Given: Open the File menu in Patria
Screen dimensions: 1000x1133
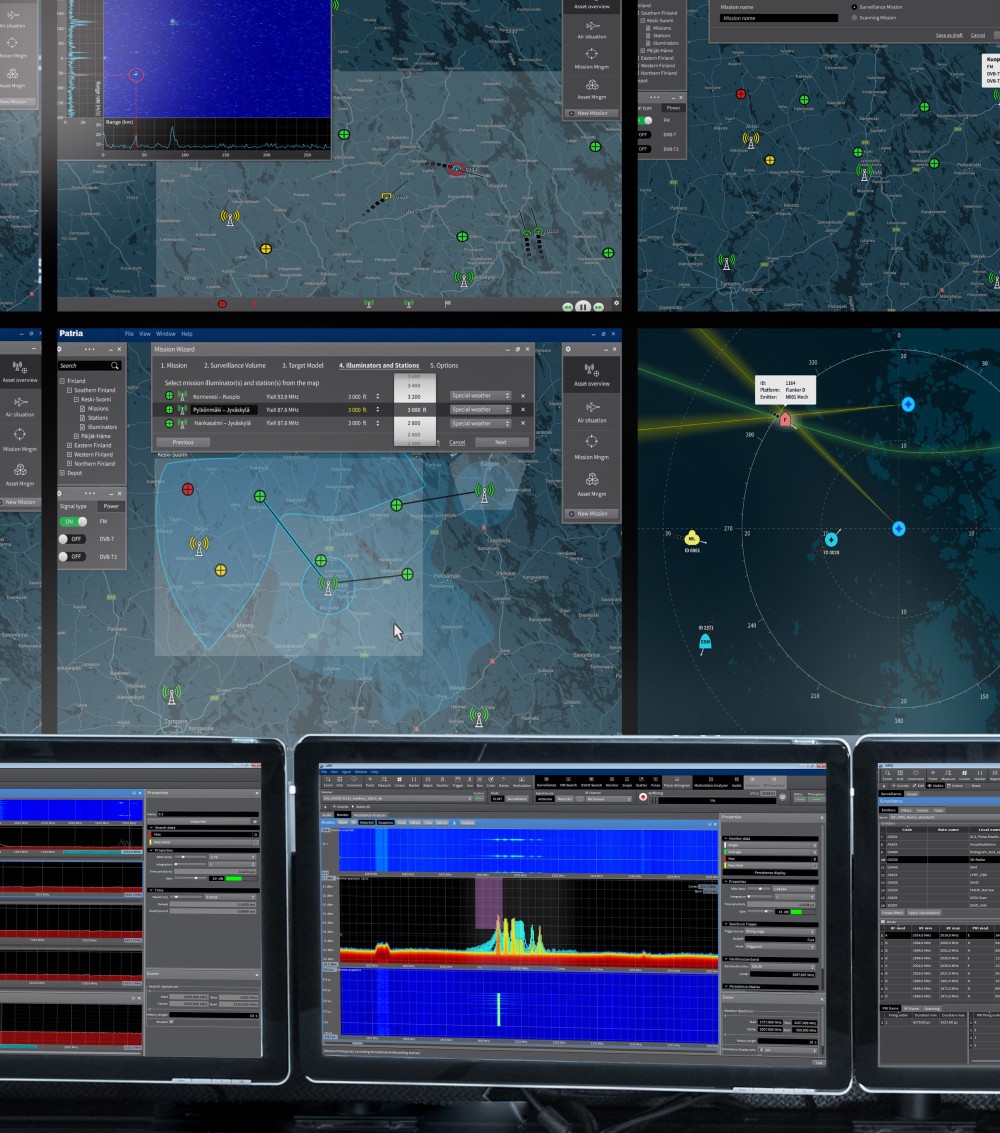Looking at the screenshot, I should click(129, 334).
